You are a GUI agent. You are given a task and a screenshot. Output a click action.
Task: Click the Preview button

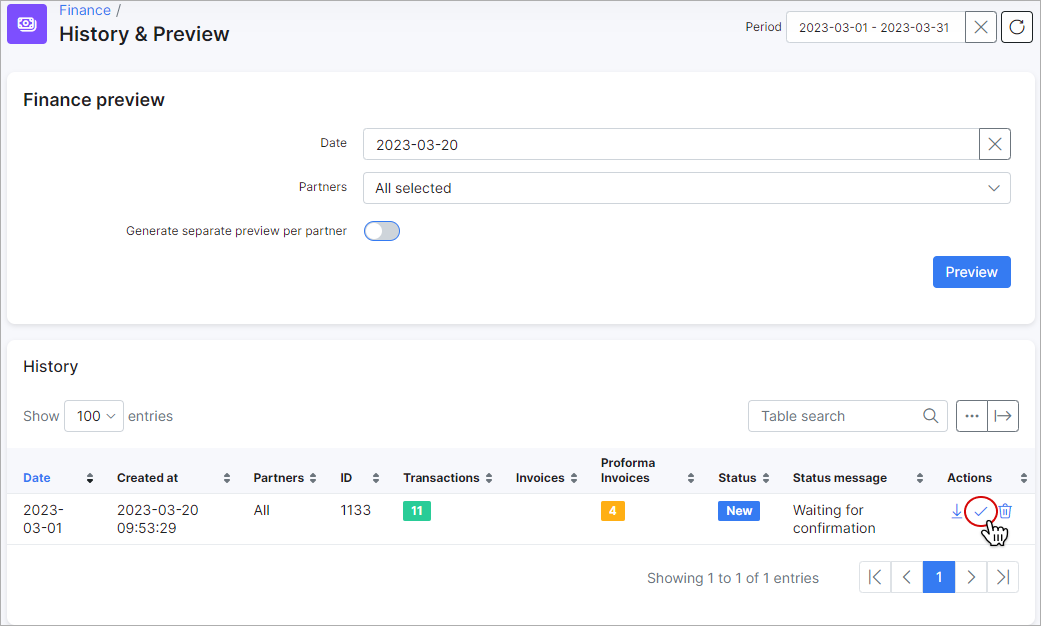click(x=971, y=272)
